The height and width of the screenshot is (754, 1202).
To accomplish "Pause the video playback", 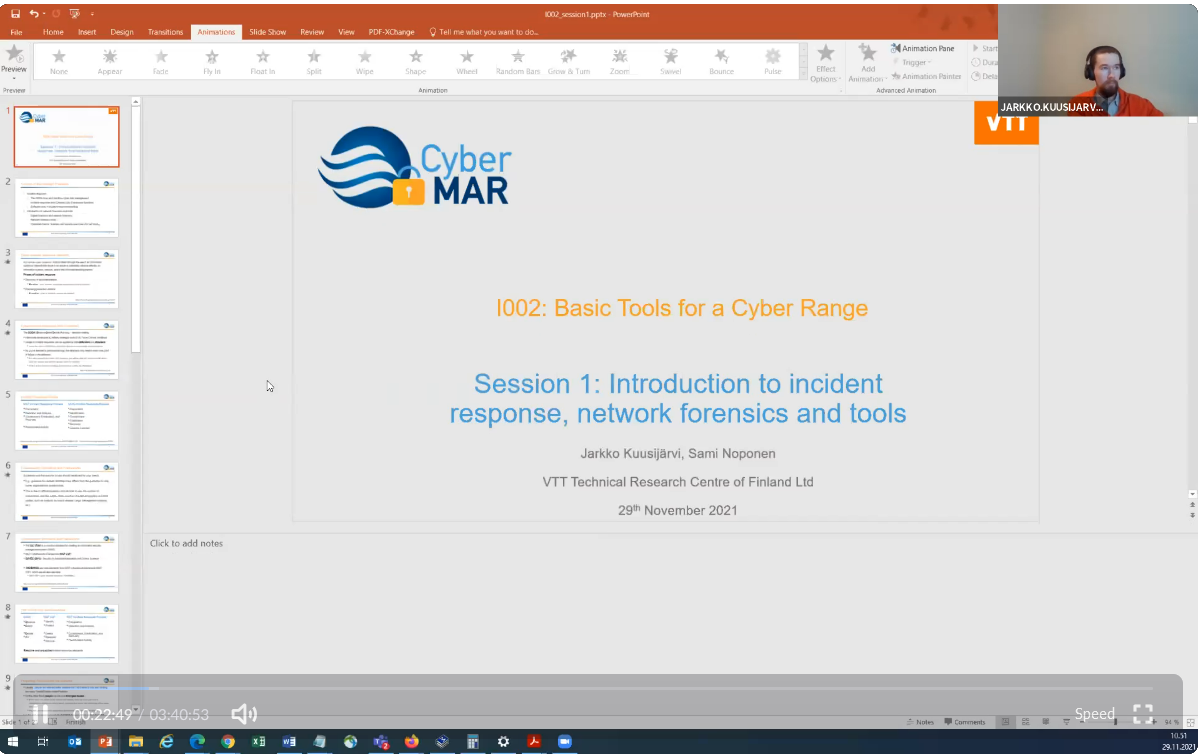I will click(x=39, y=714).
